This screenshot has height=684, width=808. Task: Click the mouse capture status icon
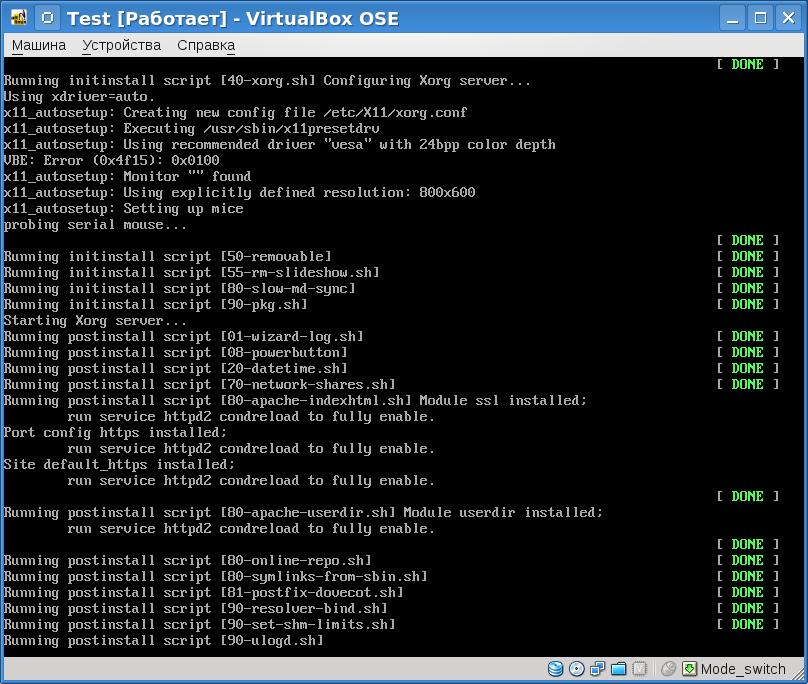pyautogui.click(x=669, y=669)
